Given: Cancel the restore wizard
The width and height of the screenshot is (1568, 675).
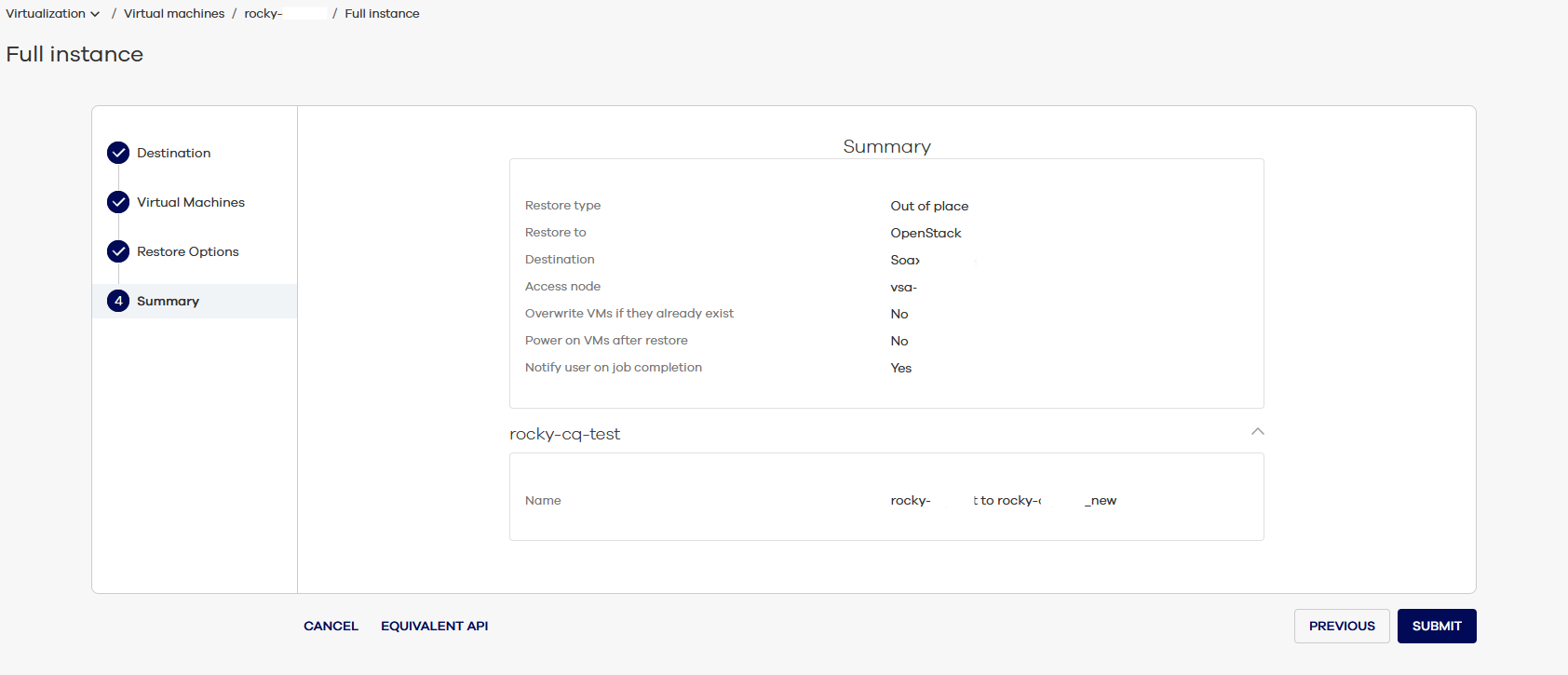Looking at the screenshot, I should 331,626.
